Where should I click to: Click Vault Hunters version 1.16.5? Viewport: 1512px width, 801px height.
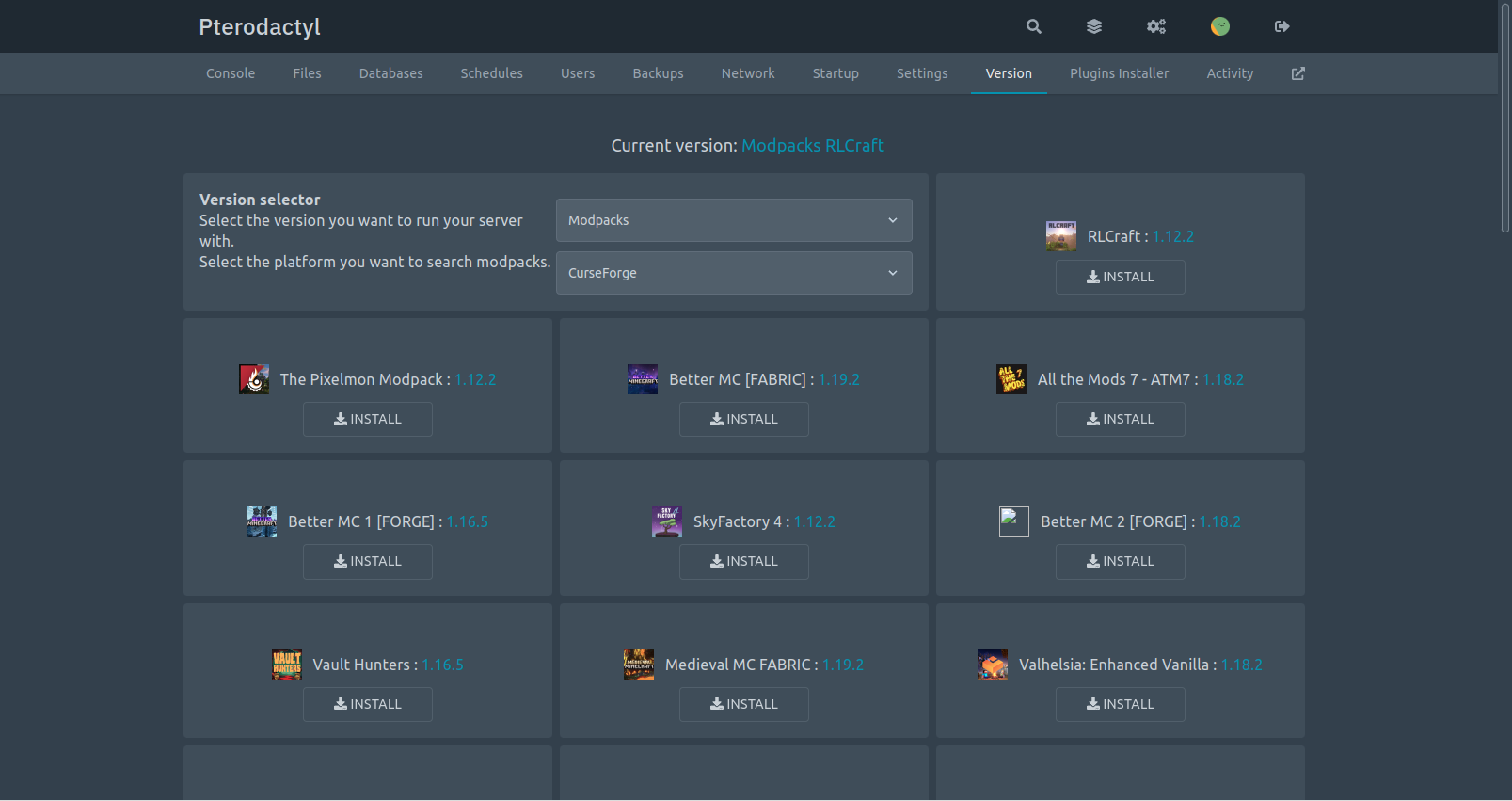point(442,665)
